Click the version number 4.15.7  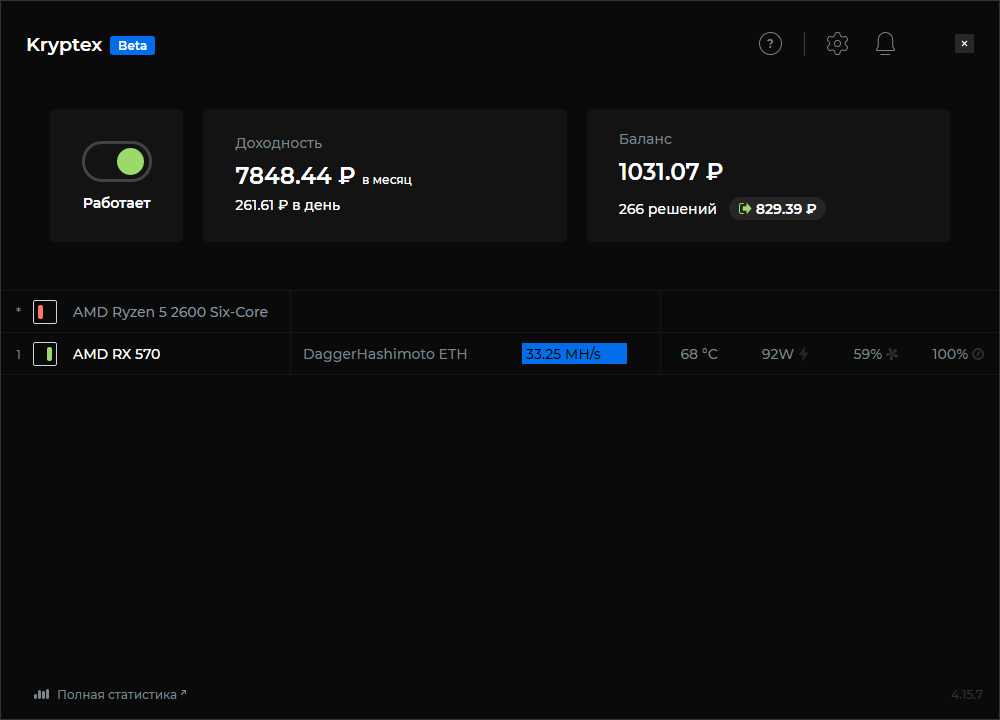tap(967, 694)
